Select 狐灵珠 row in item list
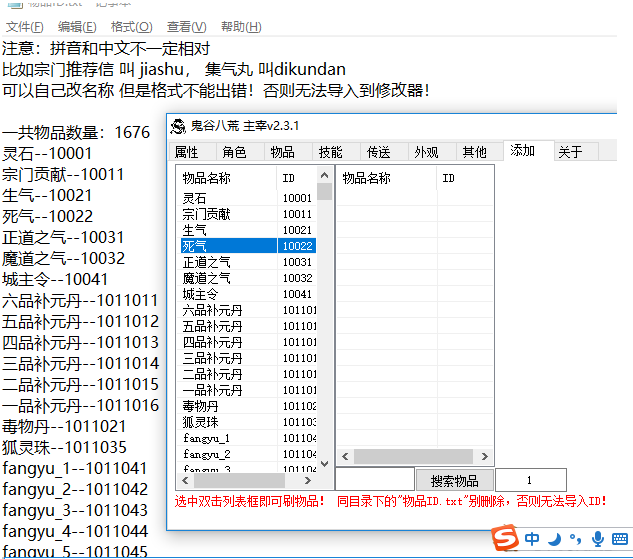 247,422
